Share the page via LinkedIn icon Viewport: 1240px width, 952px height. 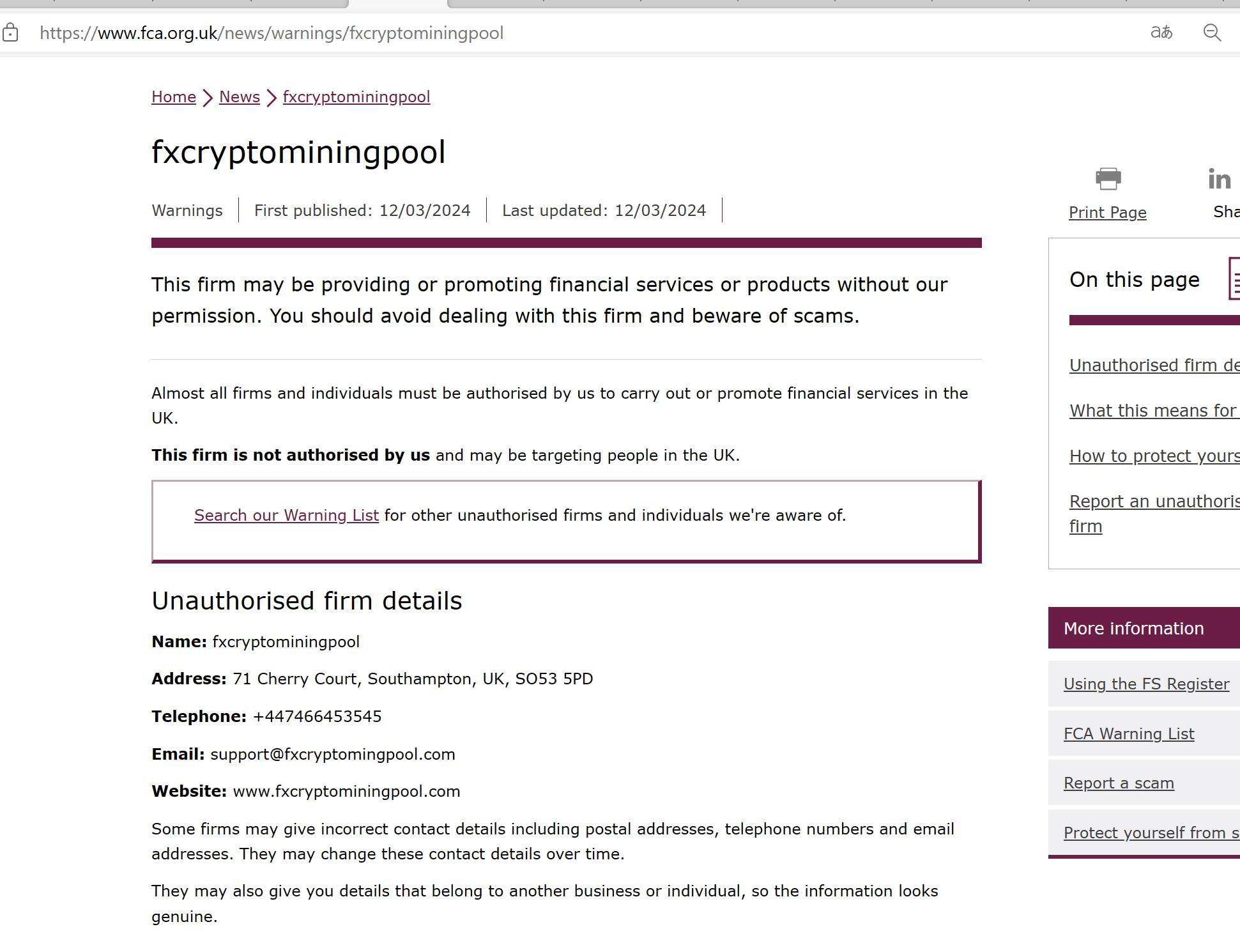click(x=1219, y=180)
